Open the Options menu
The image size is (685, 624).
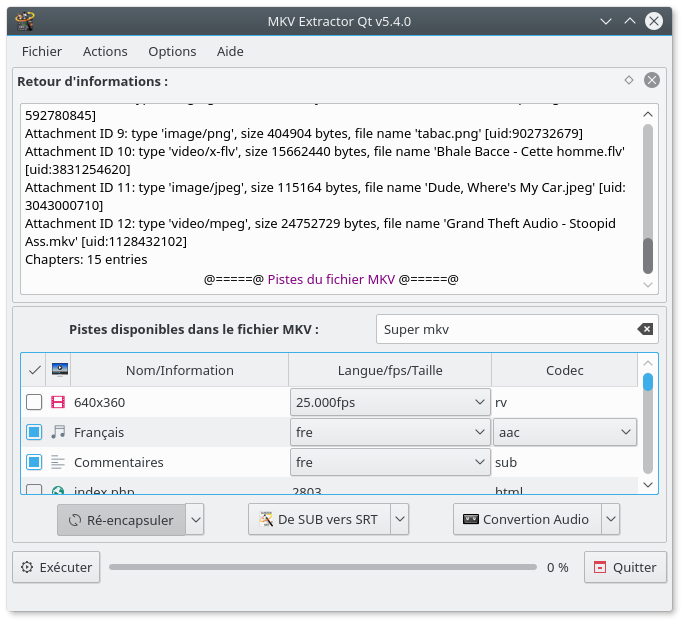[x=172, y=52]
